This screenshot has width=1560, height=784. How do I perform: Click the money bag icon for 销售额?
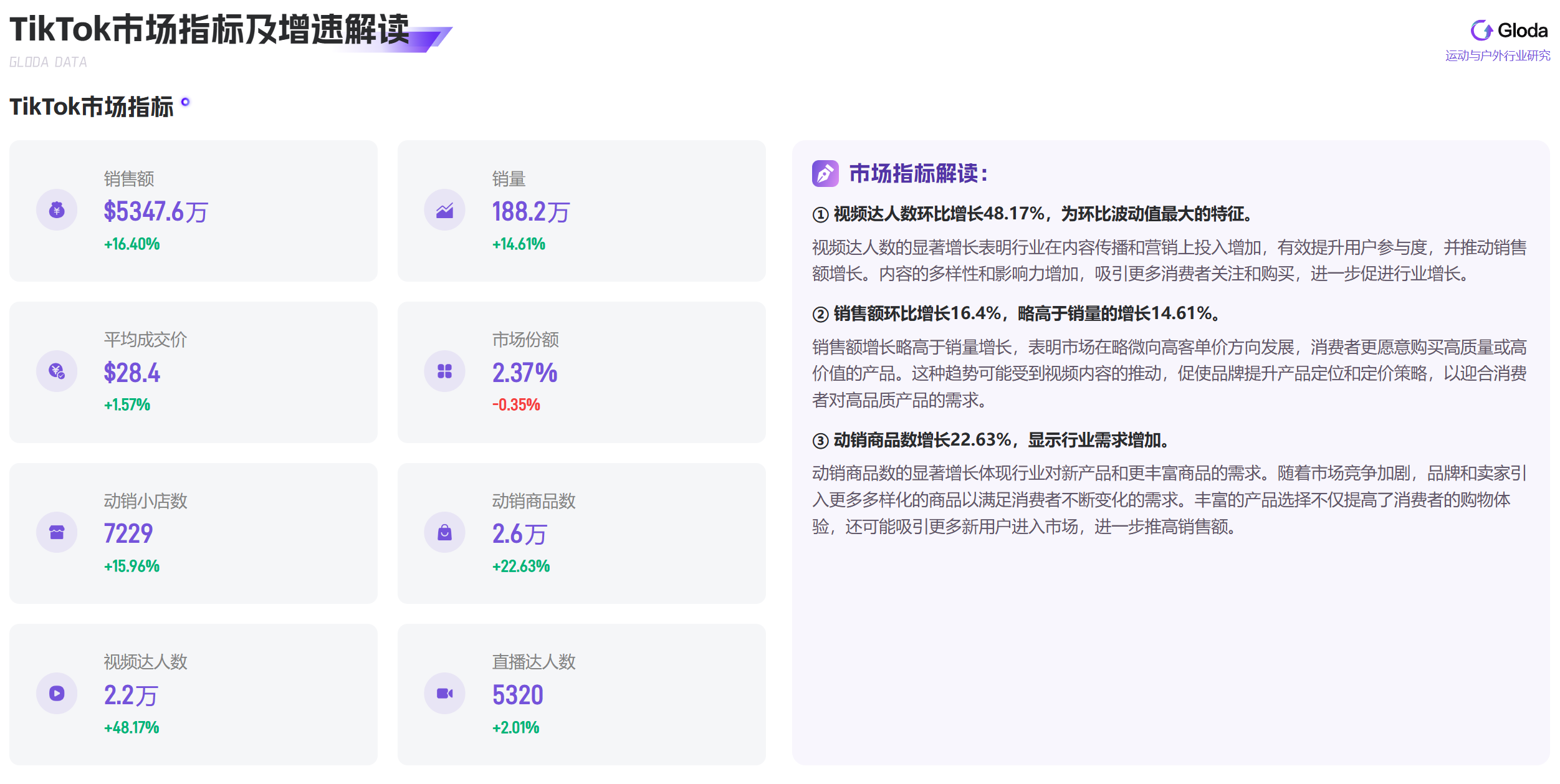tap(57, 210)
